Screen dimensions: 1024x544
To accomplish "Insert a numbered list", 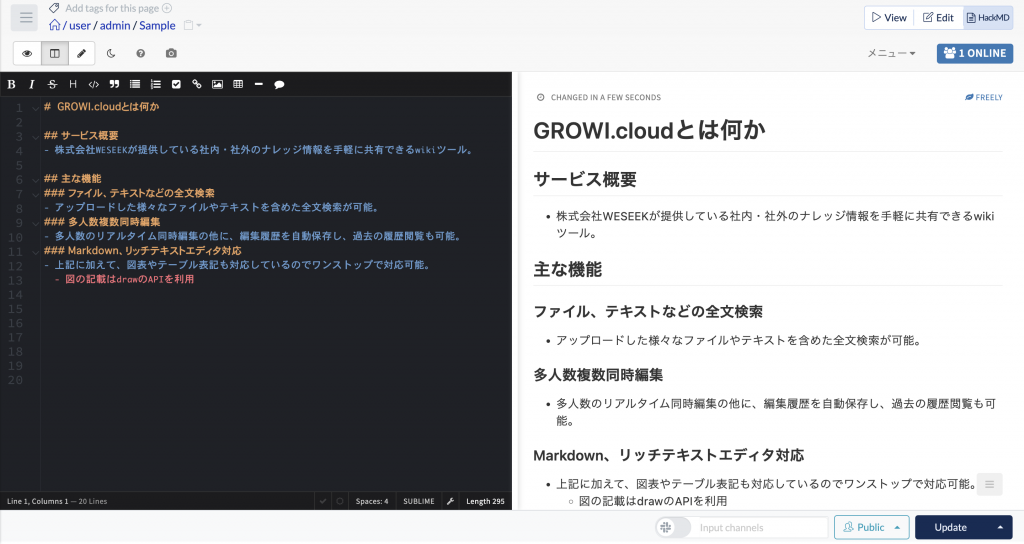I will 155,84.
